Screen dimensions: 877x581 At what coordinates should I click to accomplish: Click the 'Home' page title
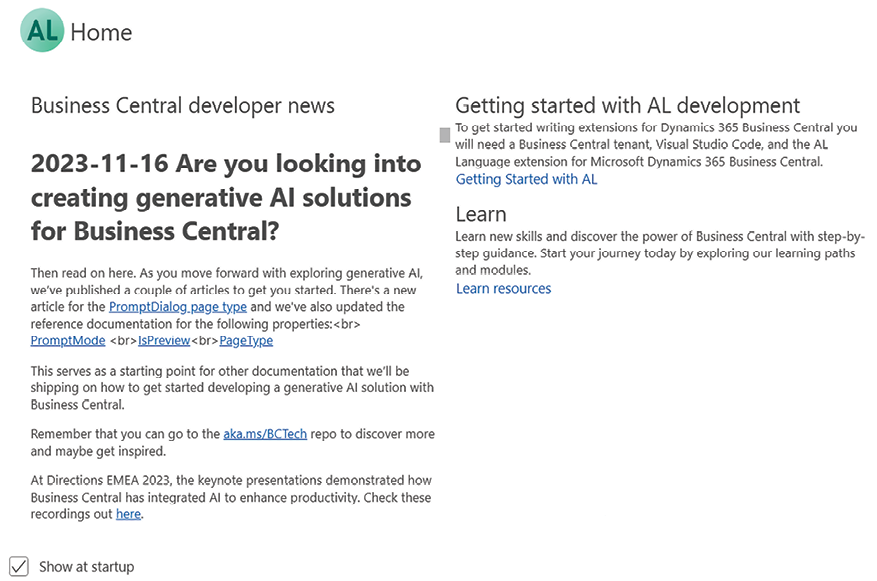[x=101, y=32]
